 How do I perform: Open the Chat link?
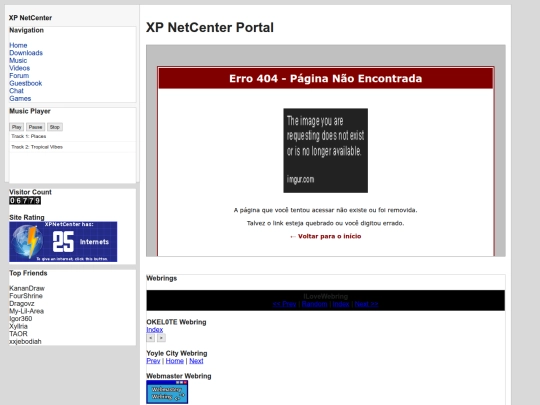point(16,91)
